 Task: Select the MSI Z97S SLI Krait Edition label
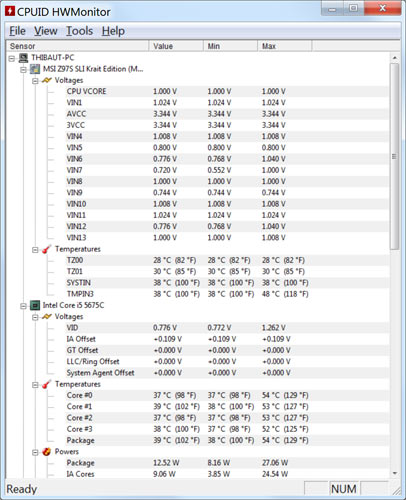click(x=93, y=69)
